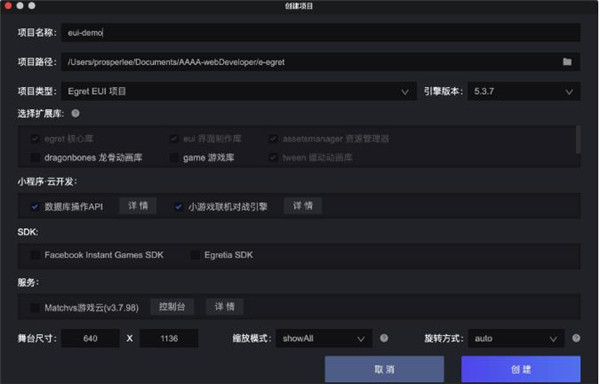The height and width of the screenshot is (384, 600).
Task: Uncheck 小游戏联机对战引擎 checkbox
Action: (178, 207)
